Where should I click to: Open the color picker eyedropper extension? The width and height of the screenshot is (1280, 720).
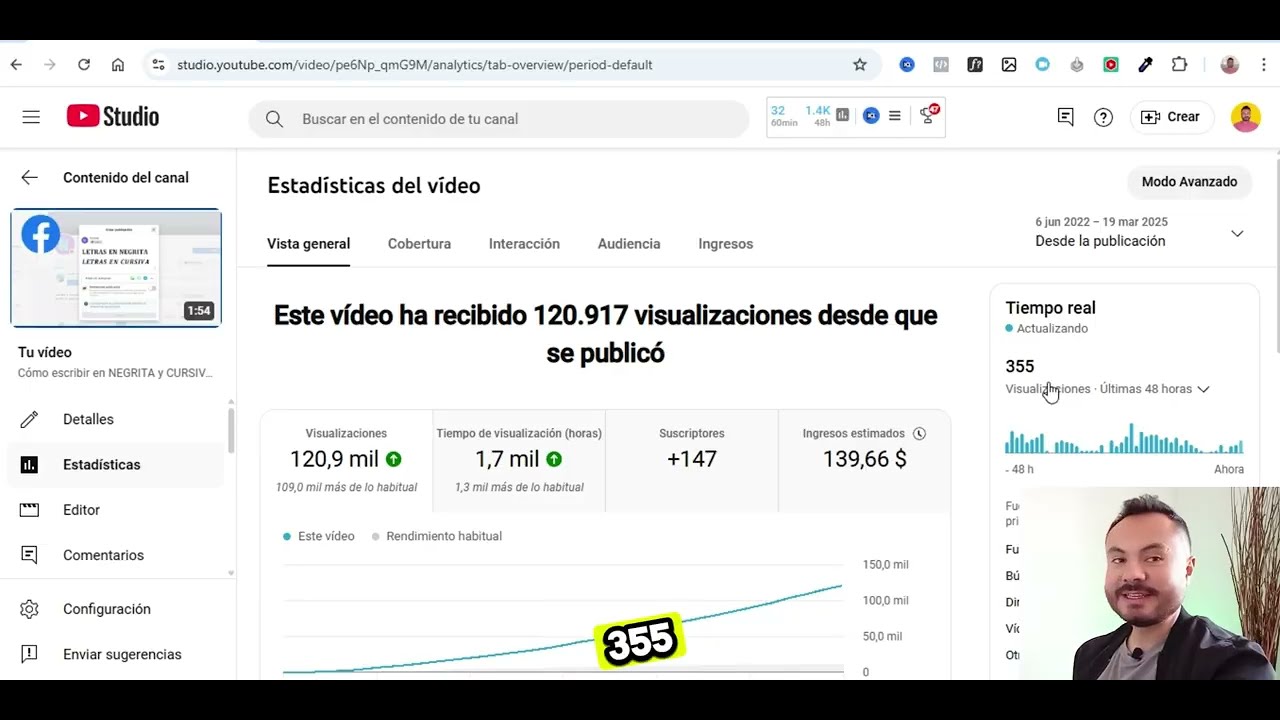[x=1146, y=65]
